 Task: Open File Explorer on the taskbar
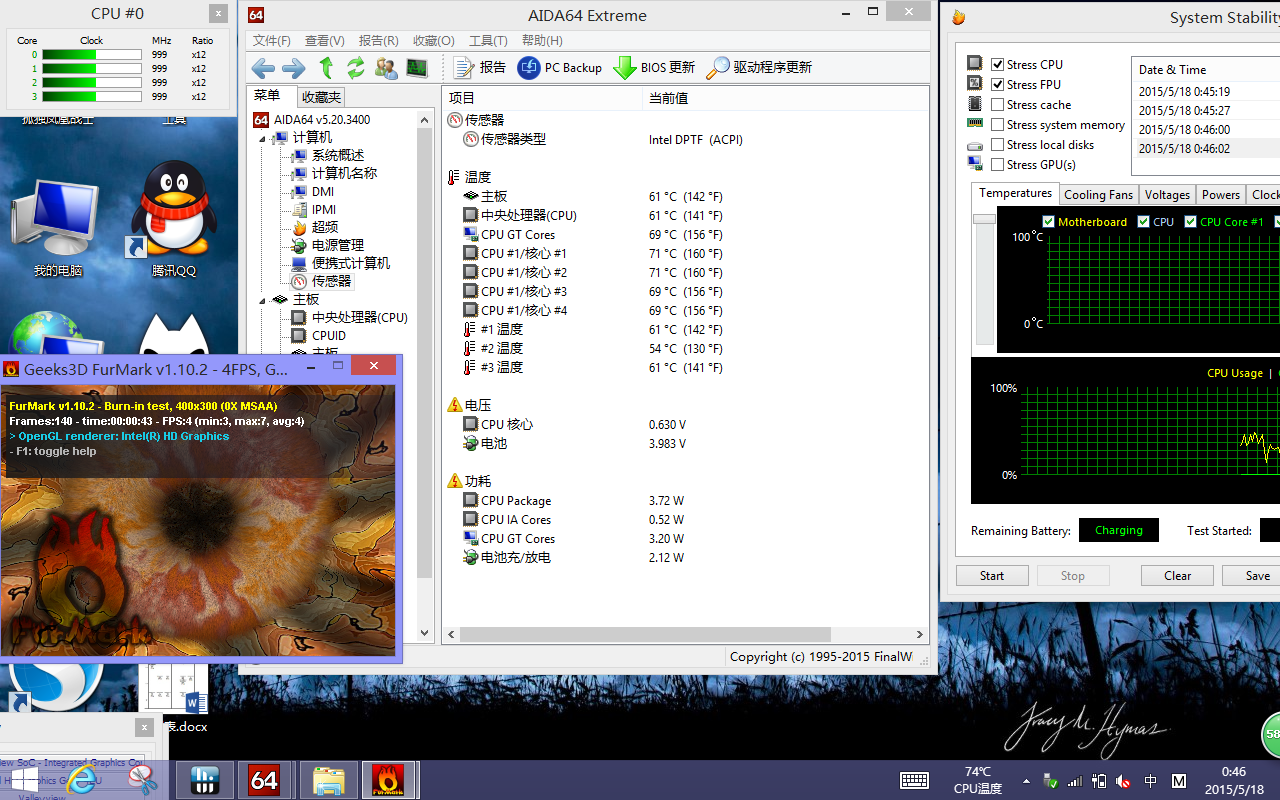[x=329, y=780]
